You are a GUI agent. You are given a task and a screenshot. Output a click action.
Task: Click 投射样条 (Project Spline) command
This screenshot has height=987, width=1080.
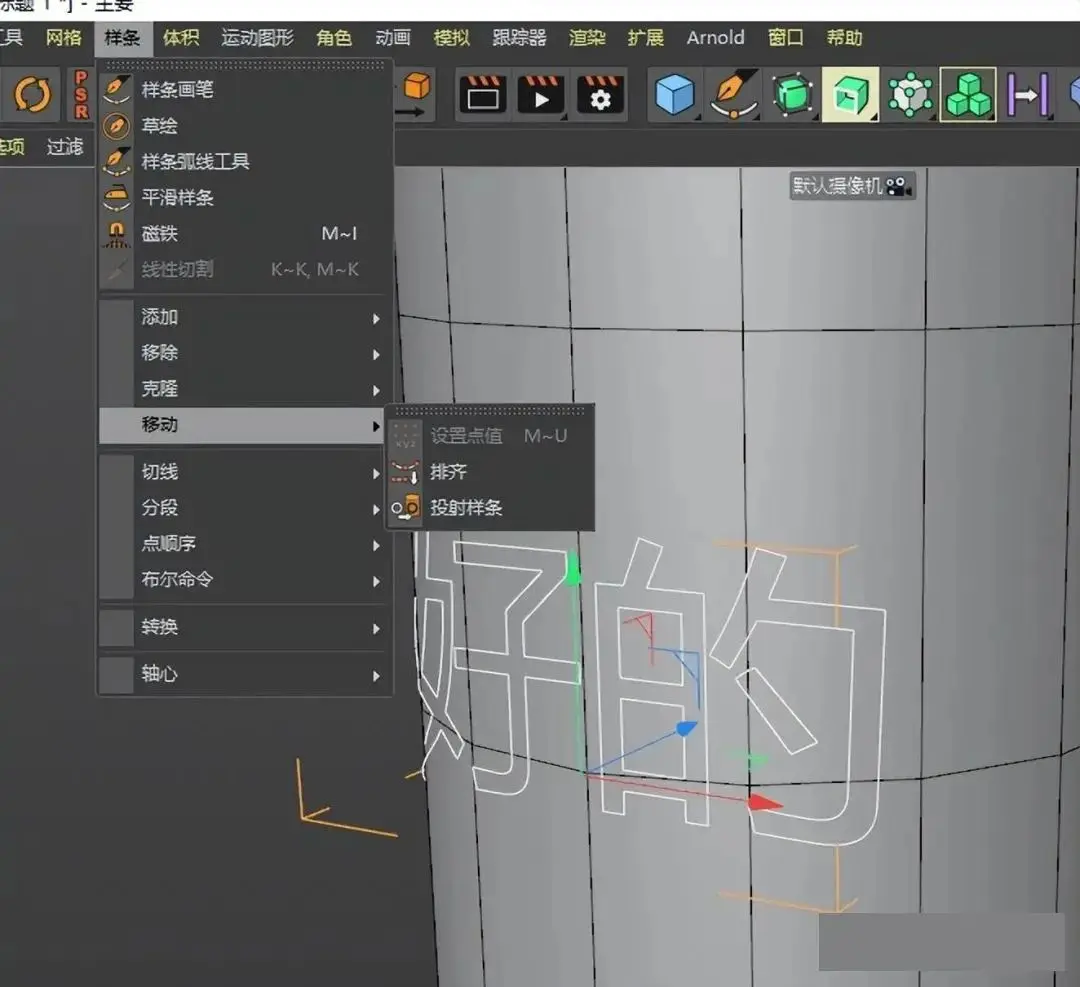point(466,508)
